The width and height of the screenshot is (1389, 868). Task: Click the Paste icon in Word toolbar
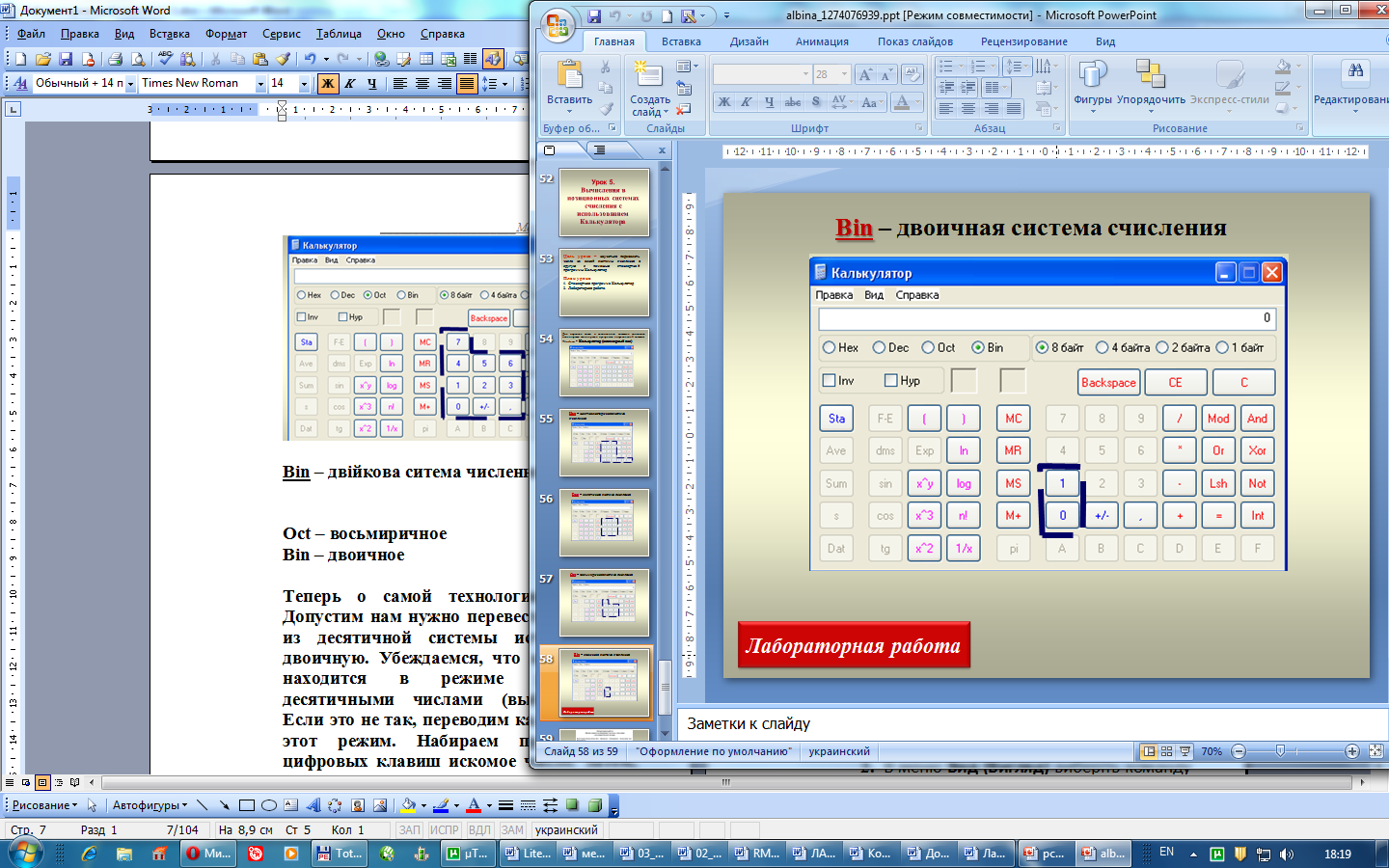tap(260, 59)
